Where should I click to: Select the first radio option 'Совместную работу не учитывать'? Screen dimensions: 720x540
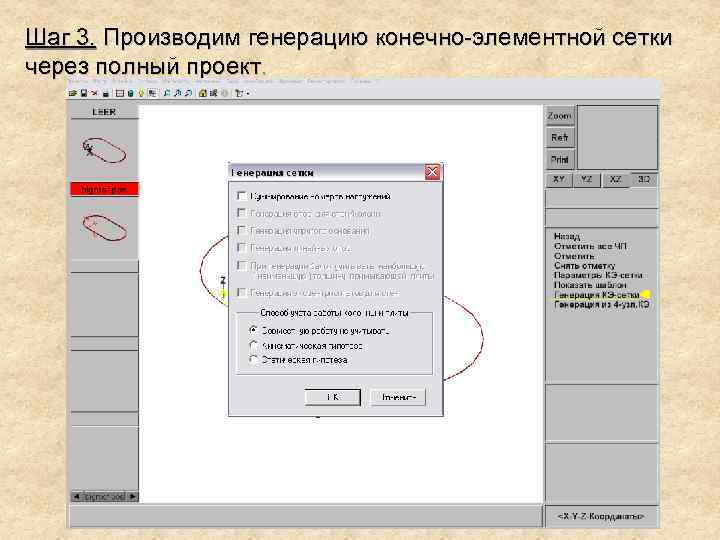click(253, 330)
